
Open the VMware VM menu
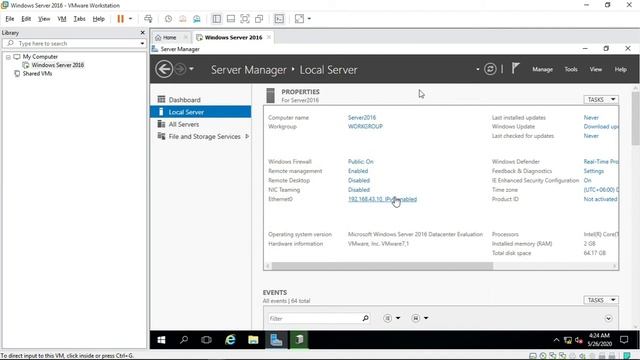(x=62, y=19)
